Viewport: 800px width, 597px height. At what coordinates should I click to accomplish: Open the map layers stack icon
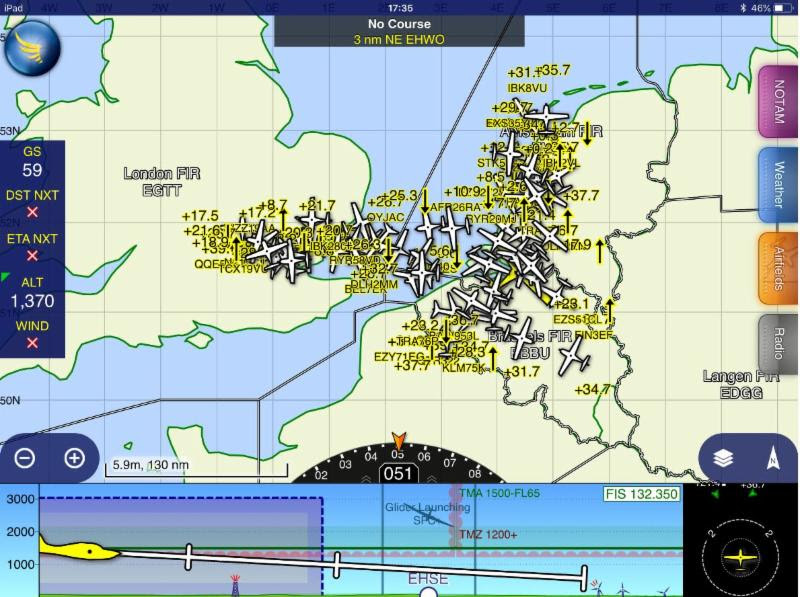coord(723,458)
